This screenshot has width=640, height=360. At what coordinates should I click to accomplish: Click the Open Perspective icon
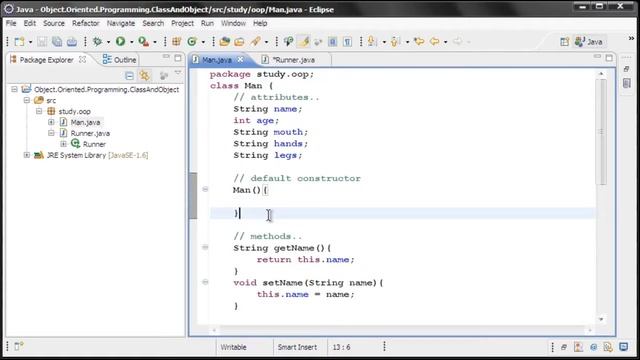[x=564, y=42]
